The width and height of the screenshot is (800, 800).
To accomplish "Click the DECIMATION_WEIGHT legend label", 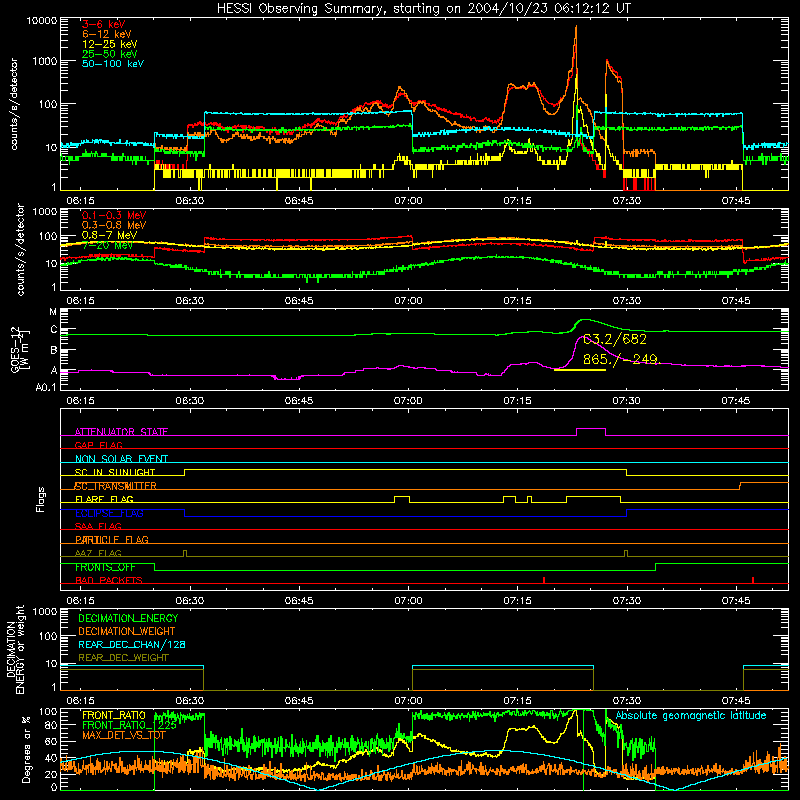I will [127, 631].
